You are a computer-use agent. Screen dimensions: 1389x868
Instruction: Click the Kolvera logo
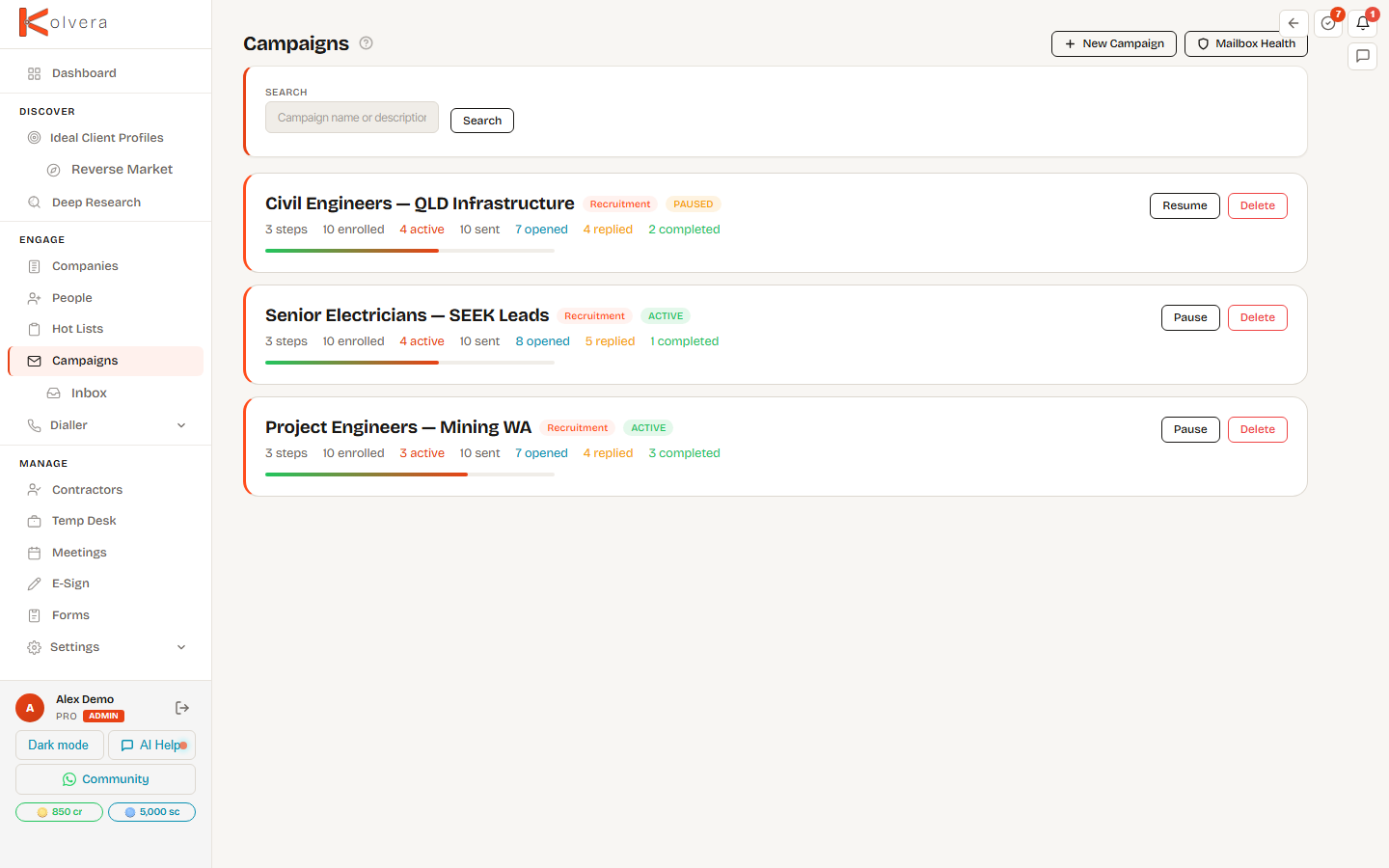point(64,22)
